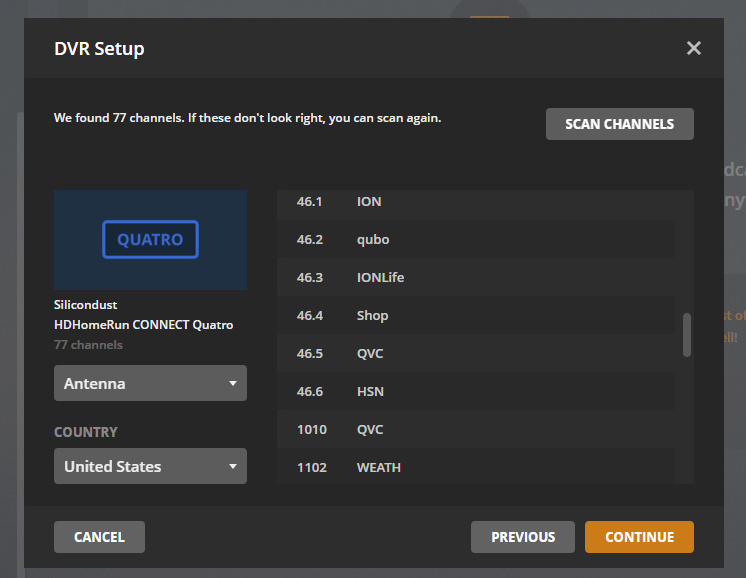Select channel 1010 QVC

475,429
